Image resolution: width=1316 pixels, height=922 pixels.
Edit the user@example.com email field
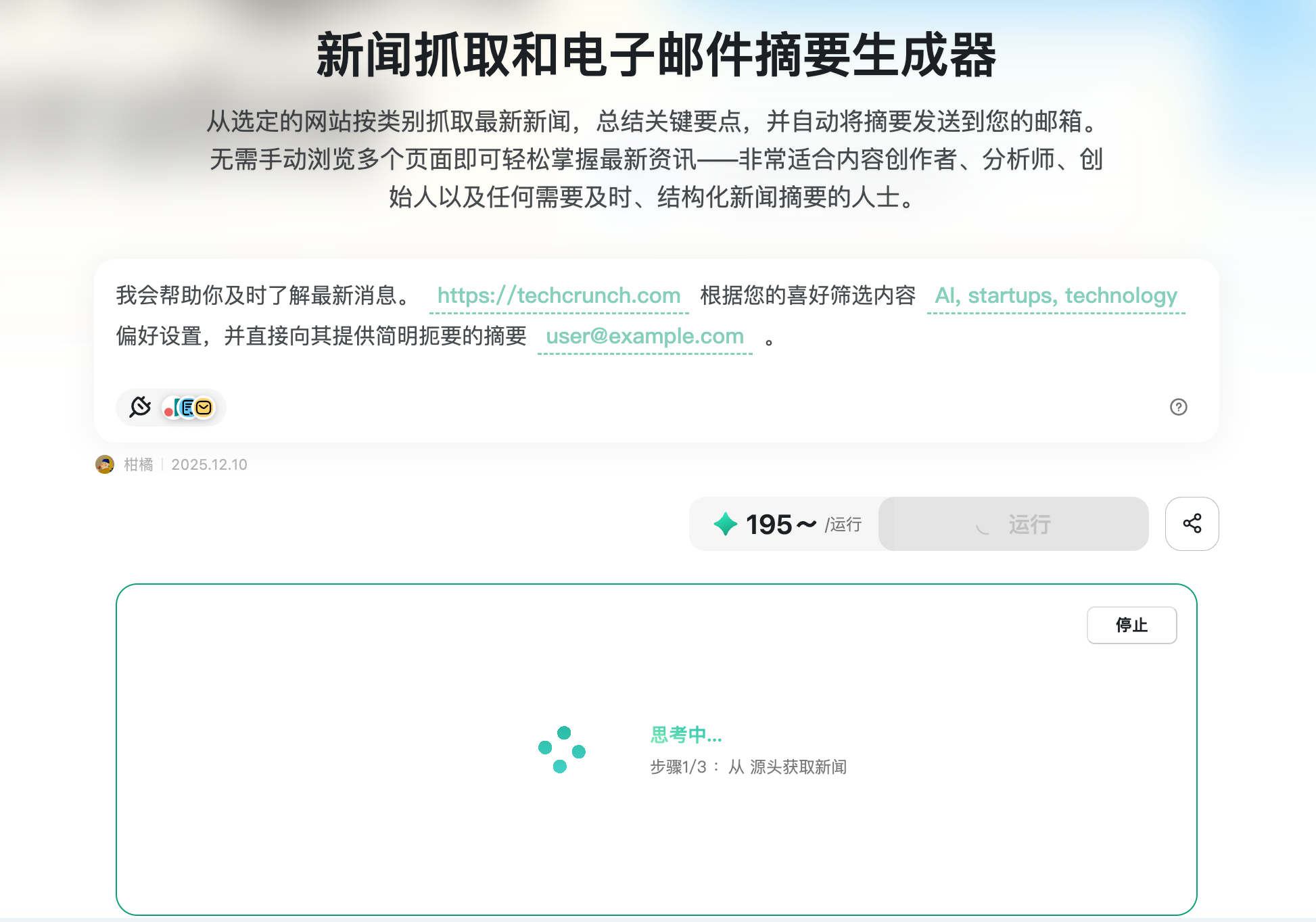point(644,337)
